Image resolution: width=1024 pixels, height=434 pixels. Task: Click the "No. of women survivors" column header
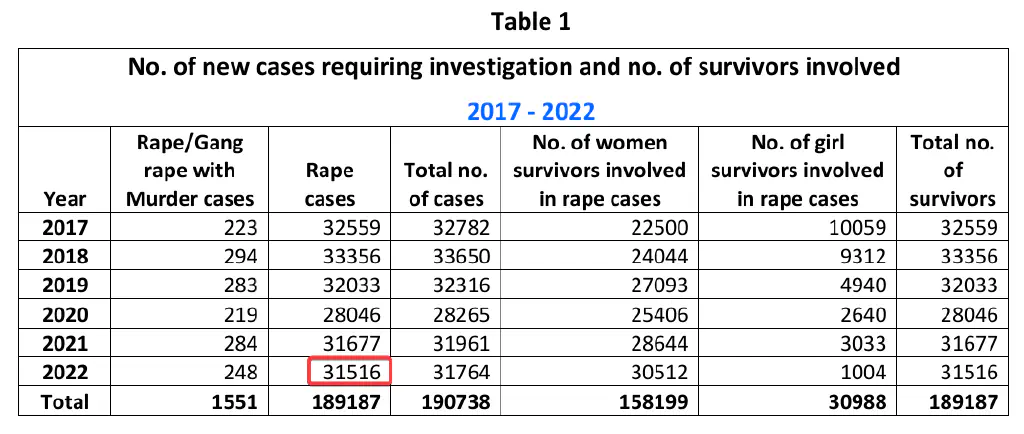599,170
